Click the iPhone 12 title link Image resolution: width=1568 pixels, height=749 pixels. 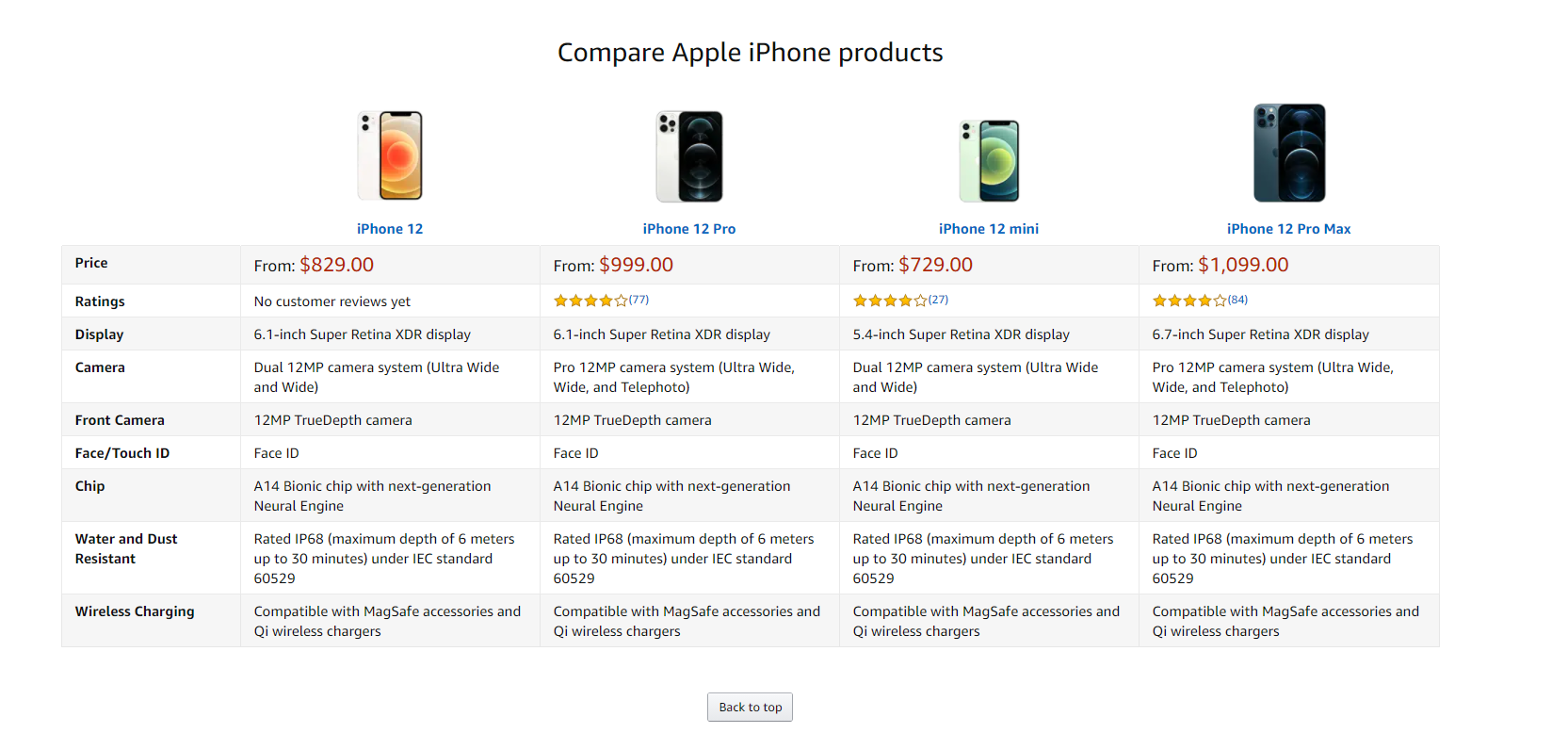tap(390, 229)
